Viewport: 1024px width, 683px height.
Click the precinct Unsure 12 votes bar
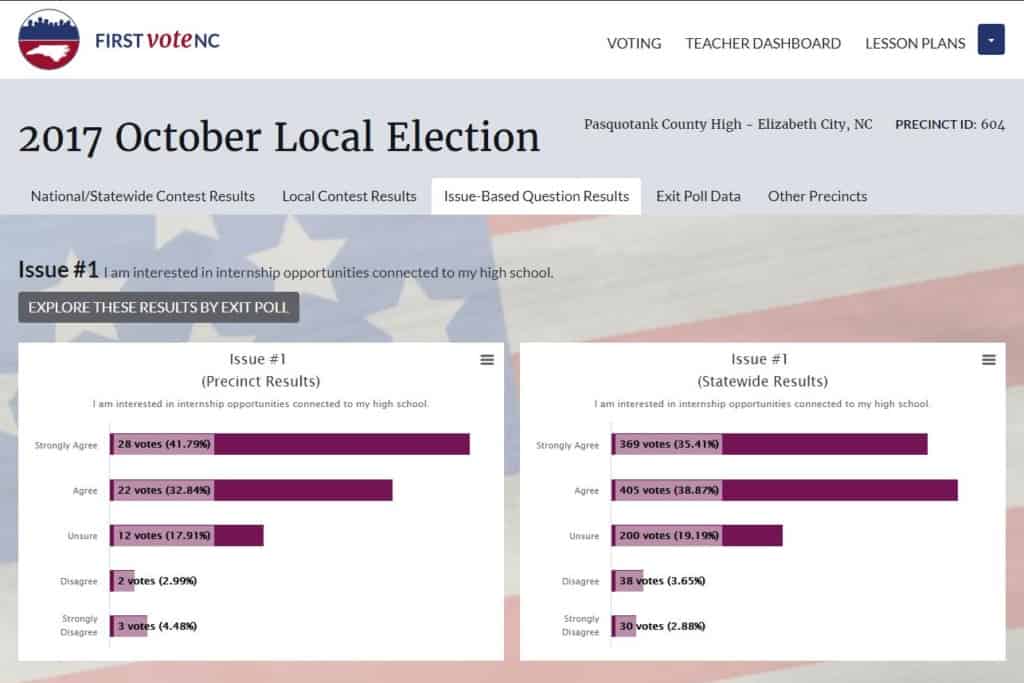(x=187, y=535)
